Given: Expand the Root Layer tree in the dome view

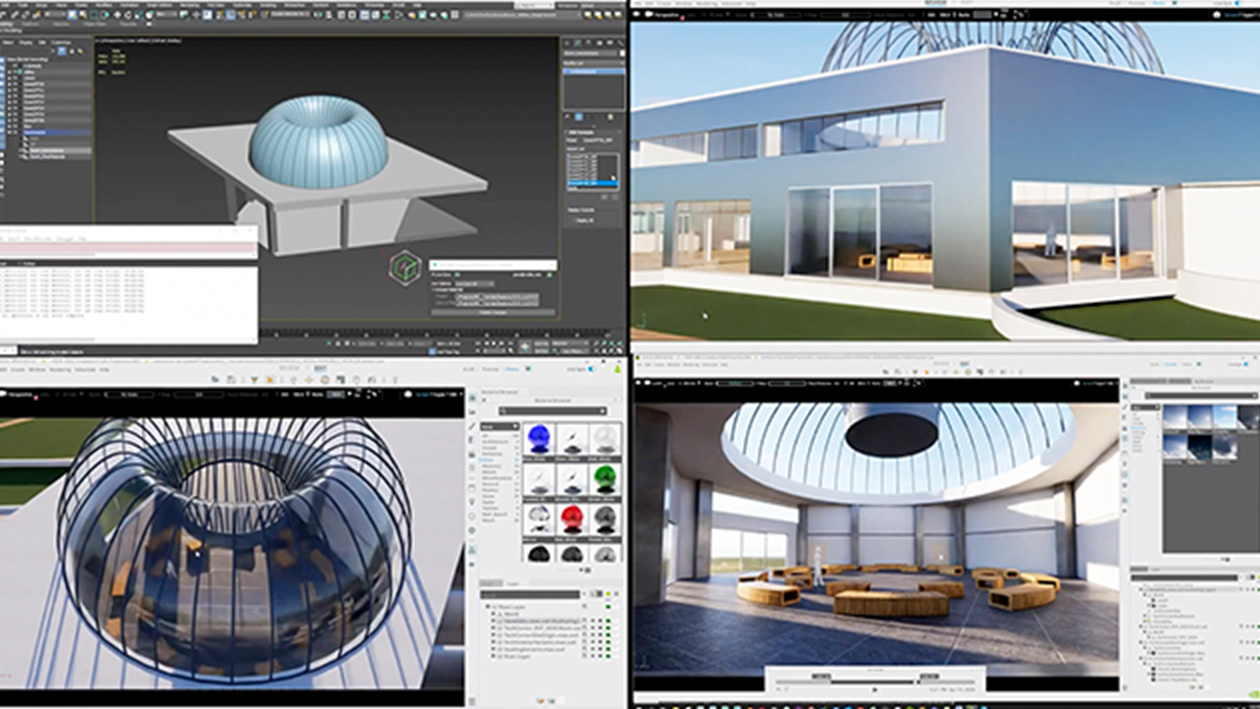Looking at the screenshot, I should pos(490,607).
